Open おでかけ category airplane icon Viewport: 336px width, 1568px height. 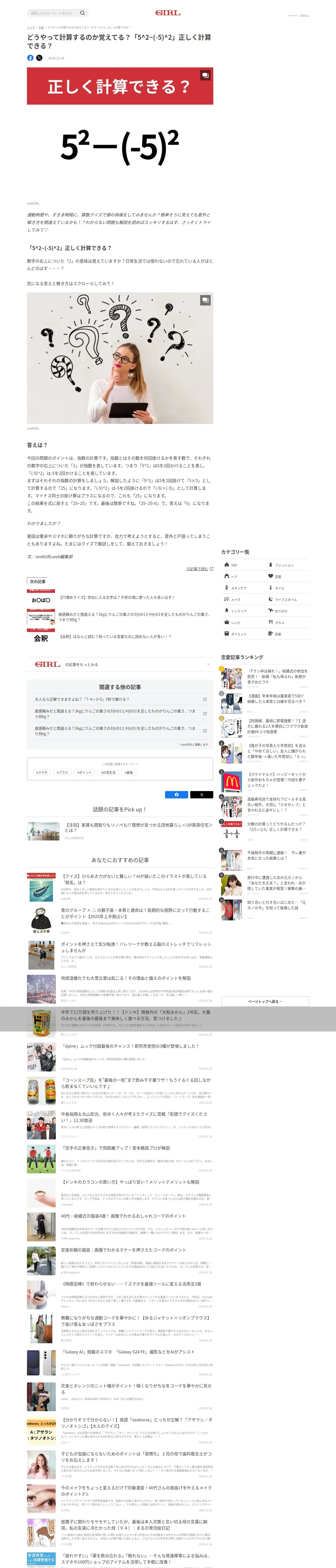pyautogui.click(x=271, y=610)
